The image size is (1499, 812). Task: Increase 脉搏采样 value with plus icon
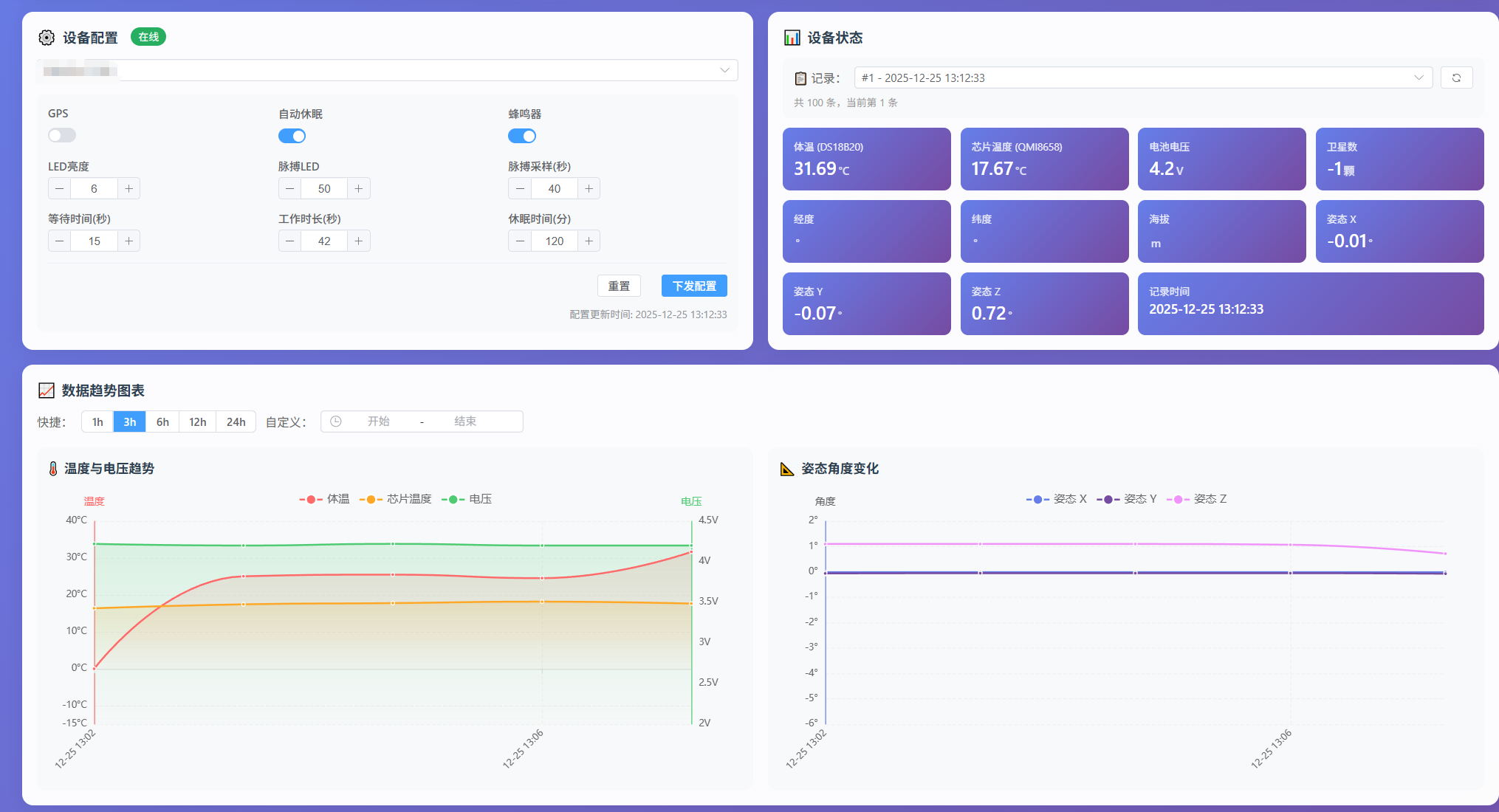pyautogui.click(x=589, y=188)
